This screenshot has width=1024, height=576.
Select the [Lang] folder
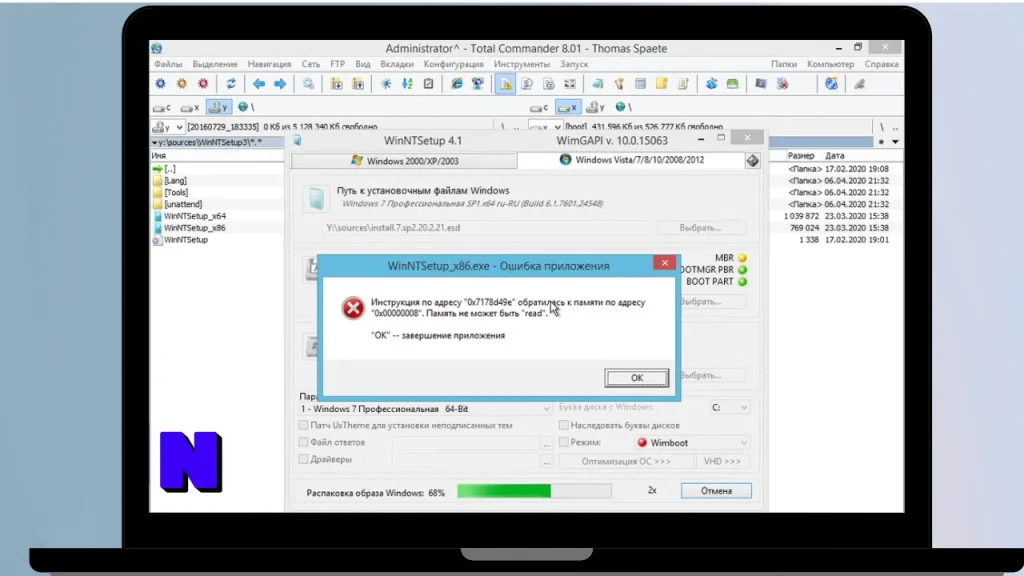click(175, 181)
